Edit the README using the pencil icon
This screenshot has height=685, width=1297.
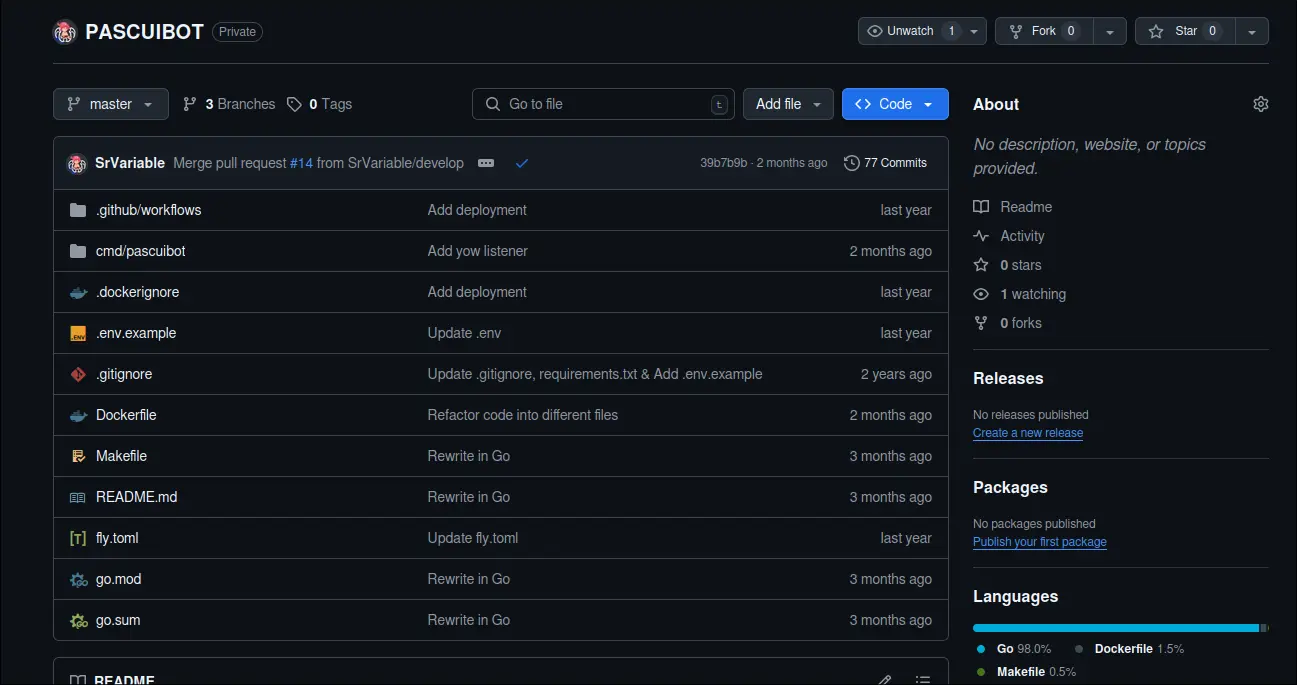(x=884, y=679)
